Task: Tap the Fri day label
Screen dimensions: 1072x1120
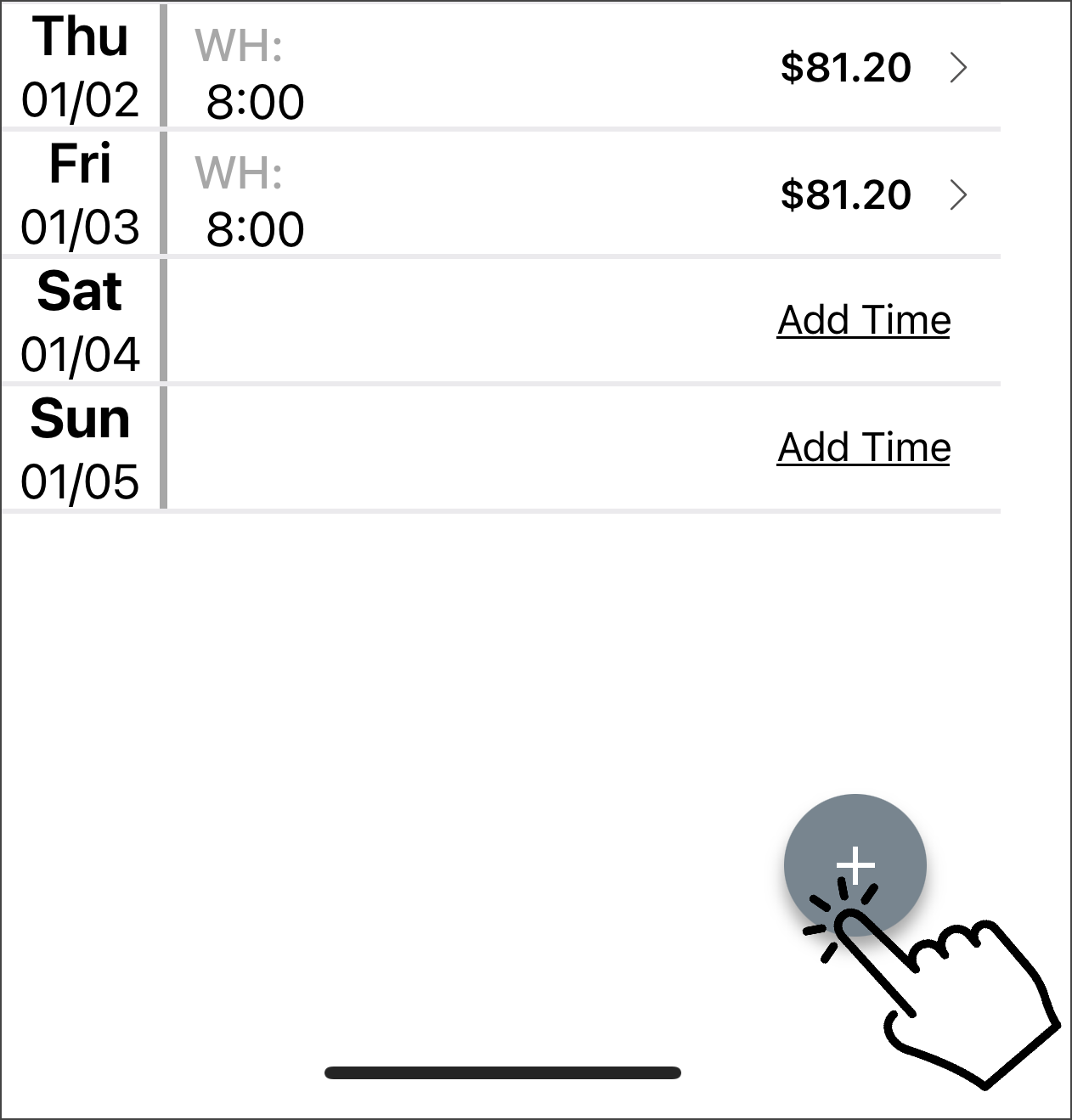Action: coord(80,163)
